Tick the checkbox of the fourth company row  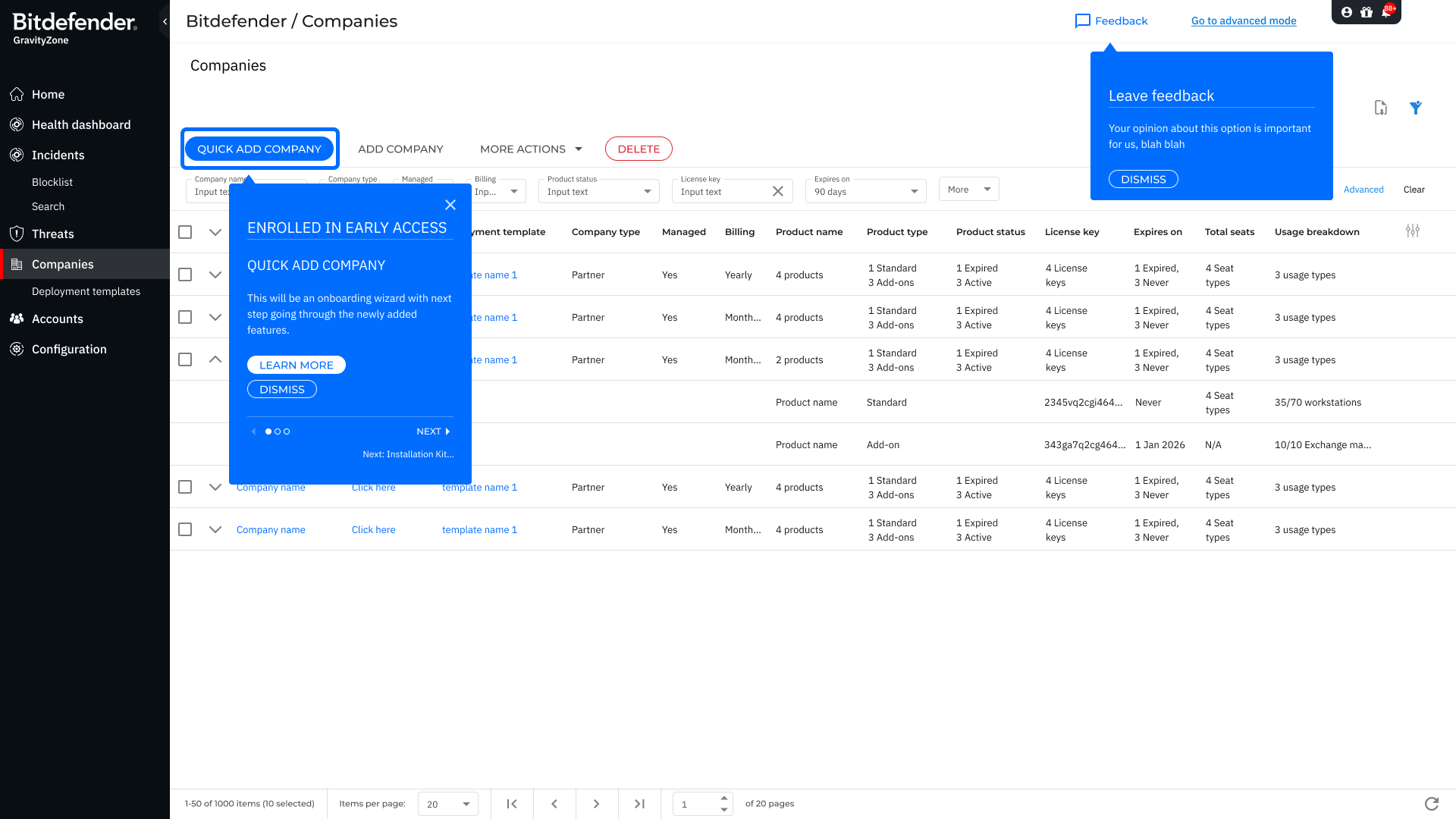point(185,487)
